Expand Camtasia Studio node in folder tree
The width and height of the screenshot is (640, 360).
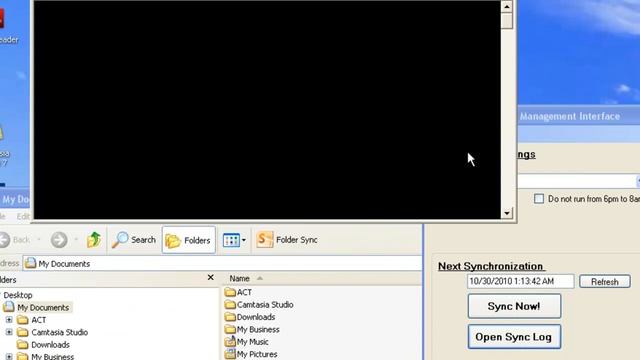pos(9,332)
